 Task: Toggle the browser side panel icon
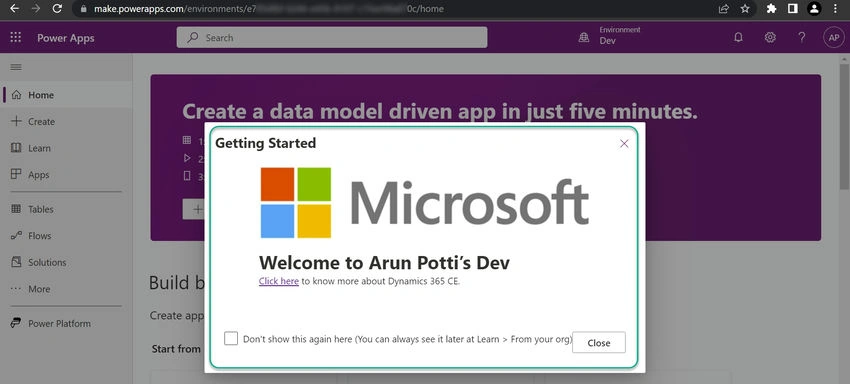793,9
